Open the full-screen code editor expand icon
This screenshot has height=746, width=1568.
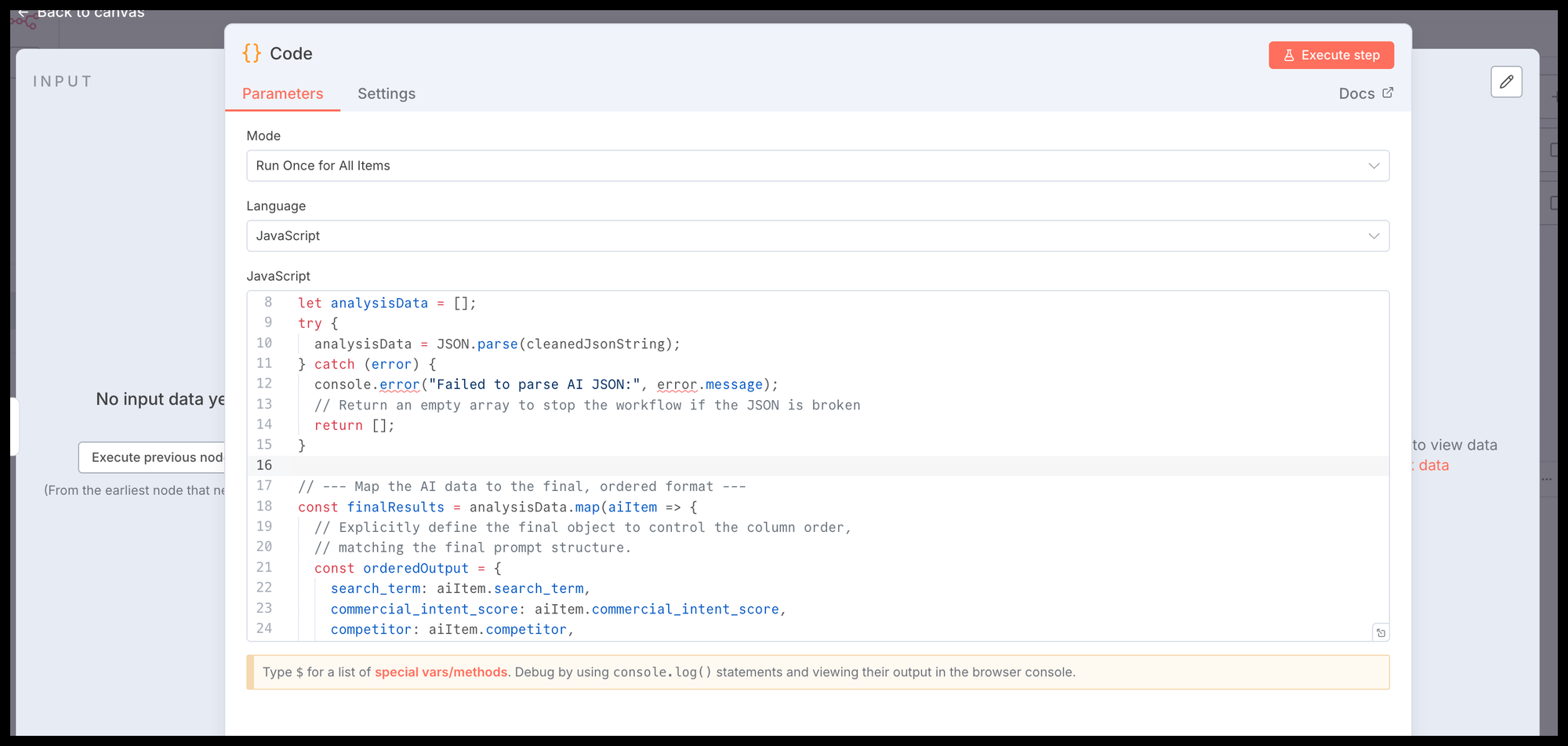pos(1381,632)
